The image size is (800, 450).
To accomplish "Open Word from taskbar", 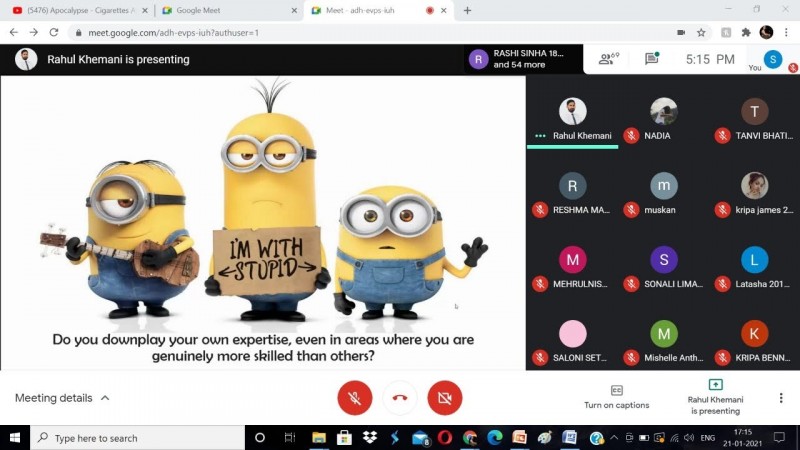I will tap(569, 438).
